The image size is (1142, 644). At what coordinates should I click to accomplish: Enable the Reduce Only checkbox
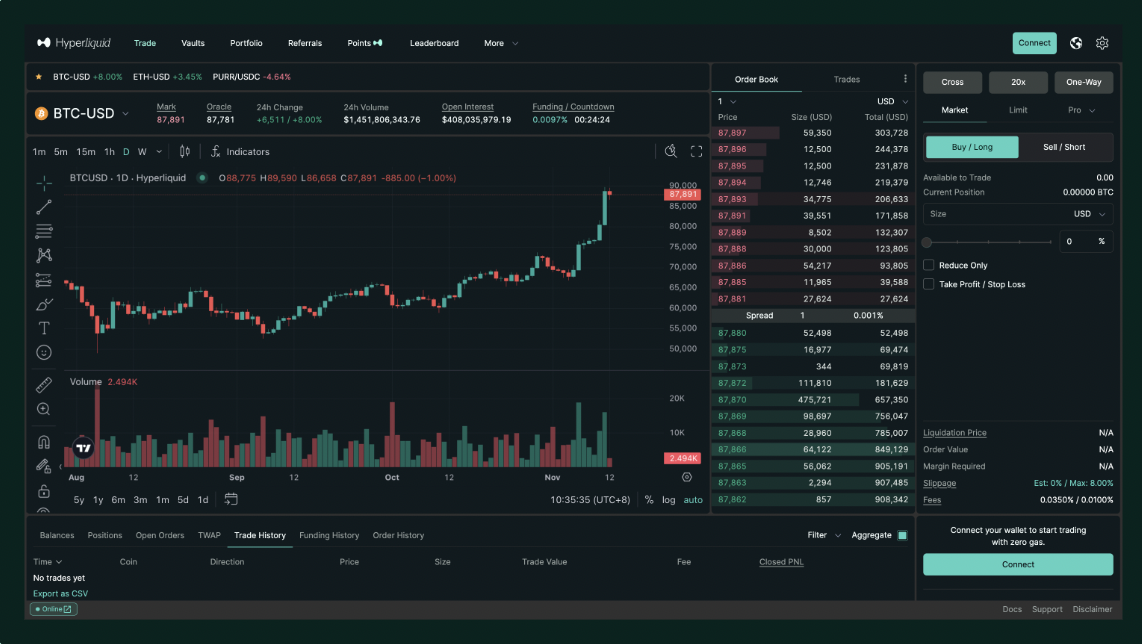pos(929,265)
